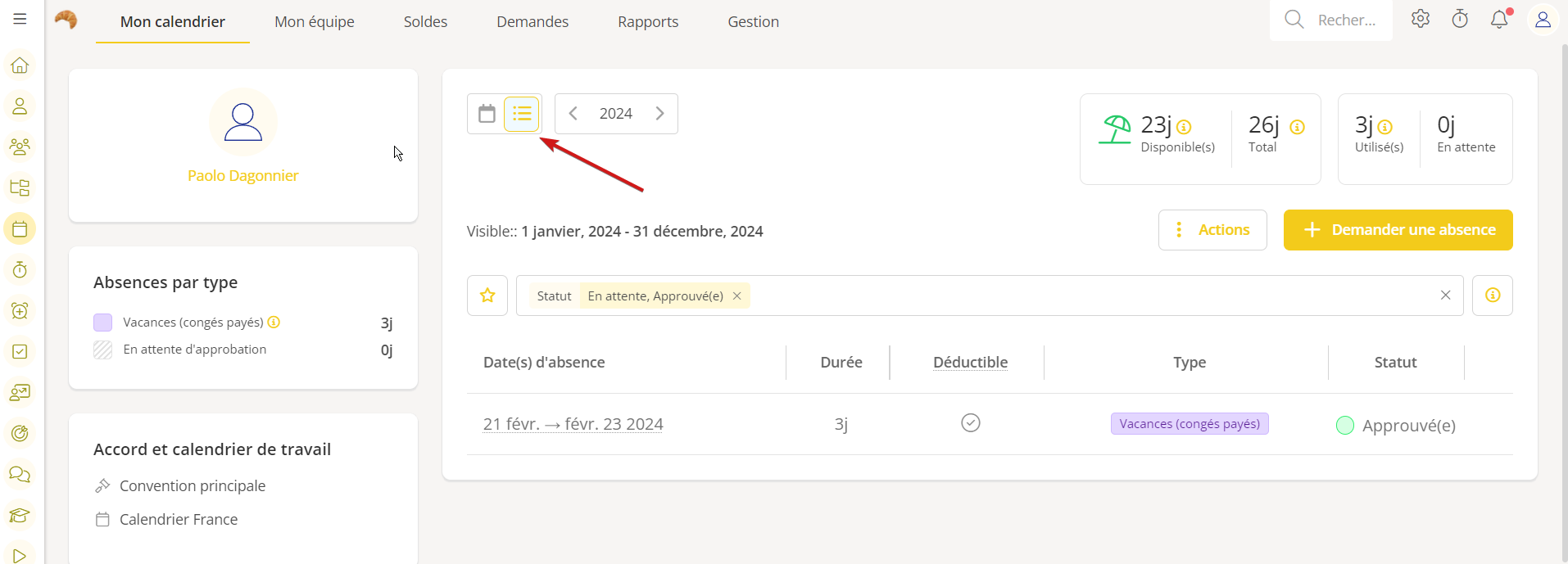1568x564 pixels.
Task: Remove the Statut filter chip
Action: [737, 296]
